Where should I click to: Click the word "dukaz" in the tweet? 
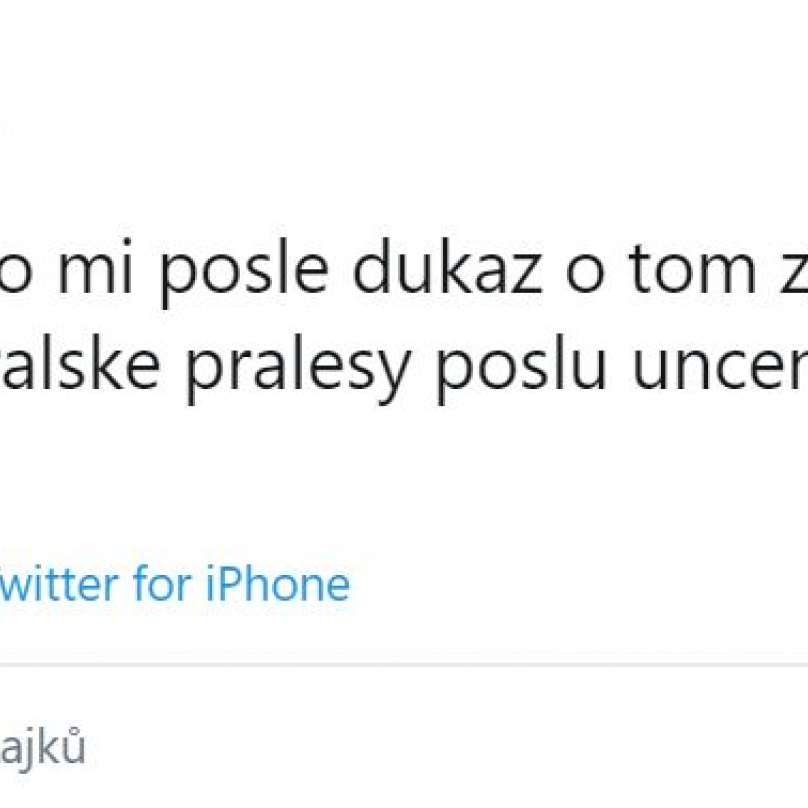(447, 267)
